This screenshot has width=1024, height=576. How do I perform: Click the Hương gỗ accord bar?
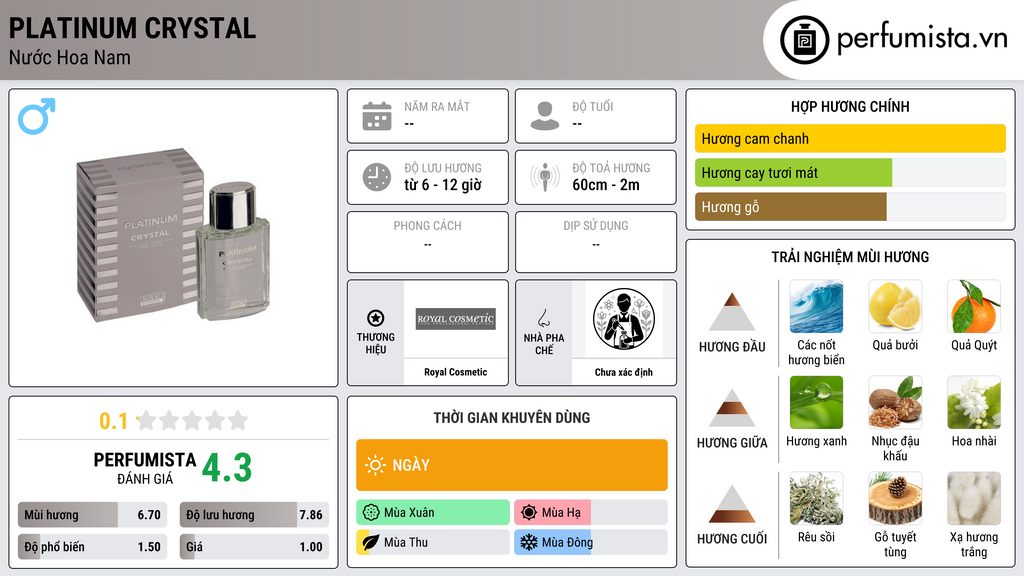850,207
